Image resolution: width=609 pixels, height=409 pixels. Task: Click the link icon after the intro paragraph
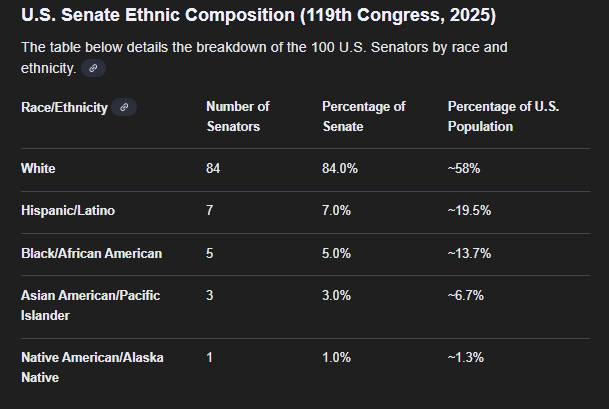point(93,68)
